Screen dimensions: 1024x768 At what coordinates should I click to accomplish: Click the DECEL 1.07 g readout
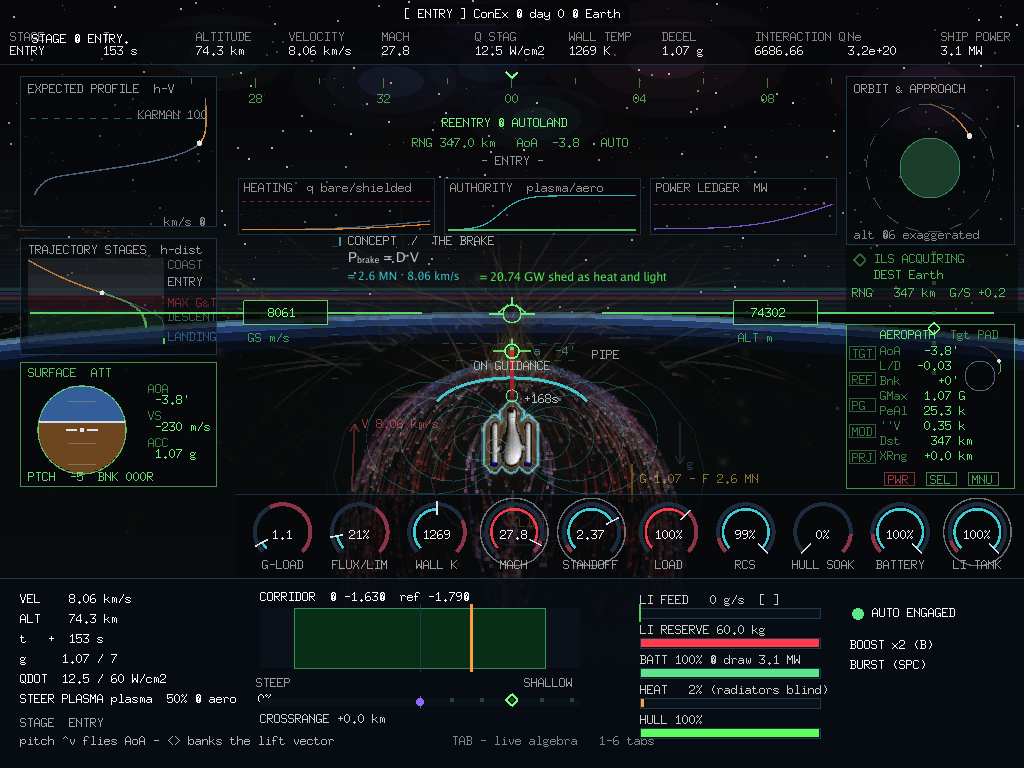[682, 44]
